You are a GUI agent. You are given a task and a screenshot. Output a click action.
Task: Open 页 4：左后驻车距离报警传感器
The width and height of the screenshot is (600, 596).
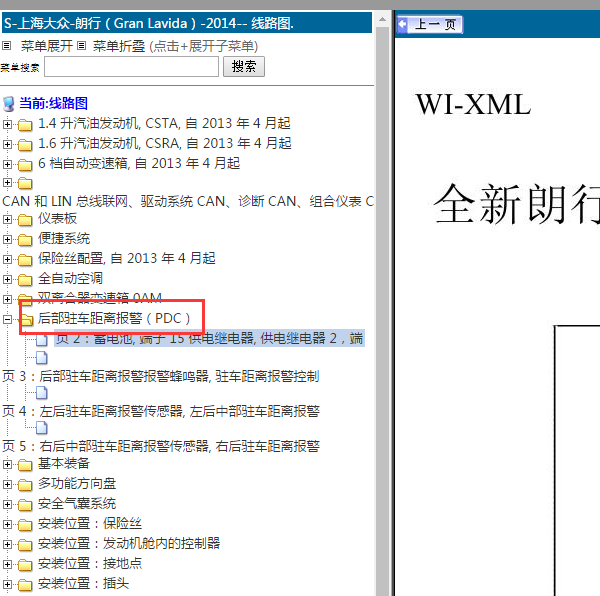(161, 411)
